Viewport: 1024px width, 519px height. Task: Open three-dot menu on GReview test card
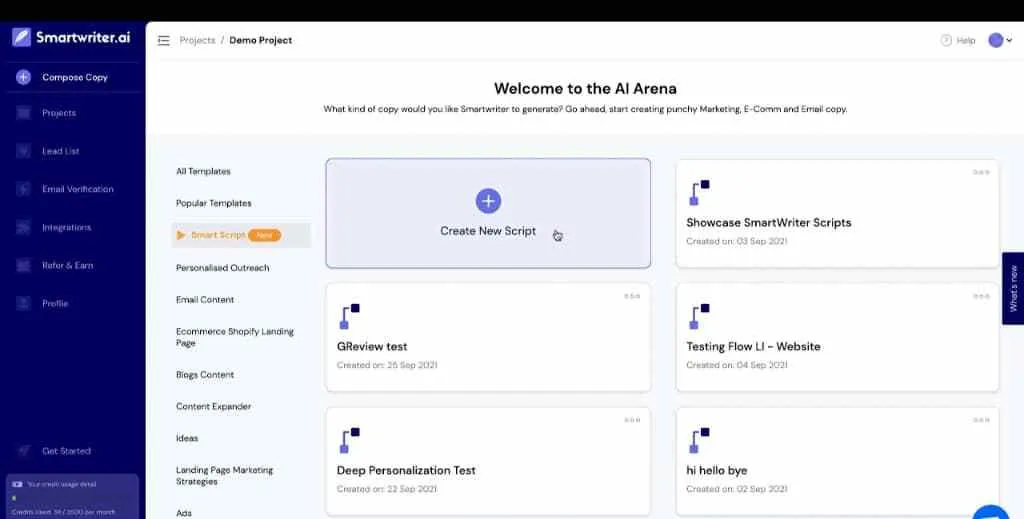pos(632,296)
